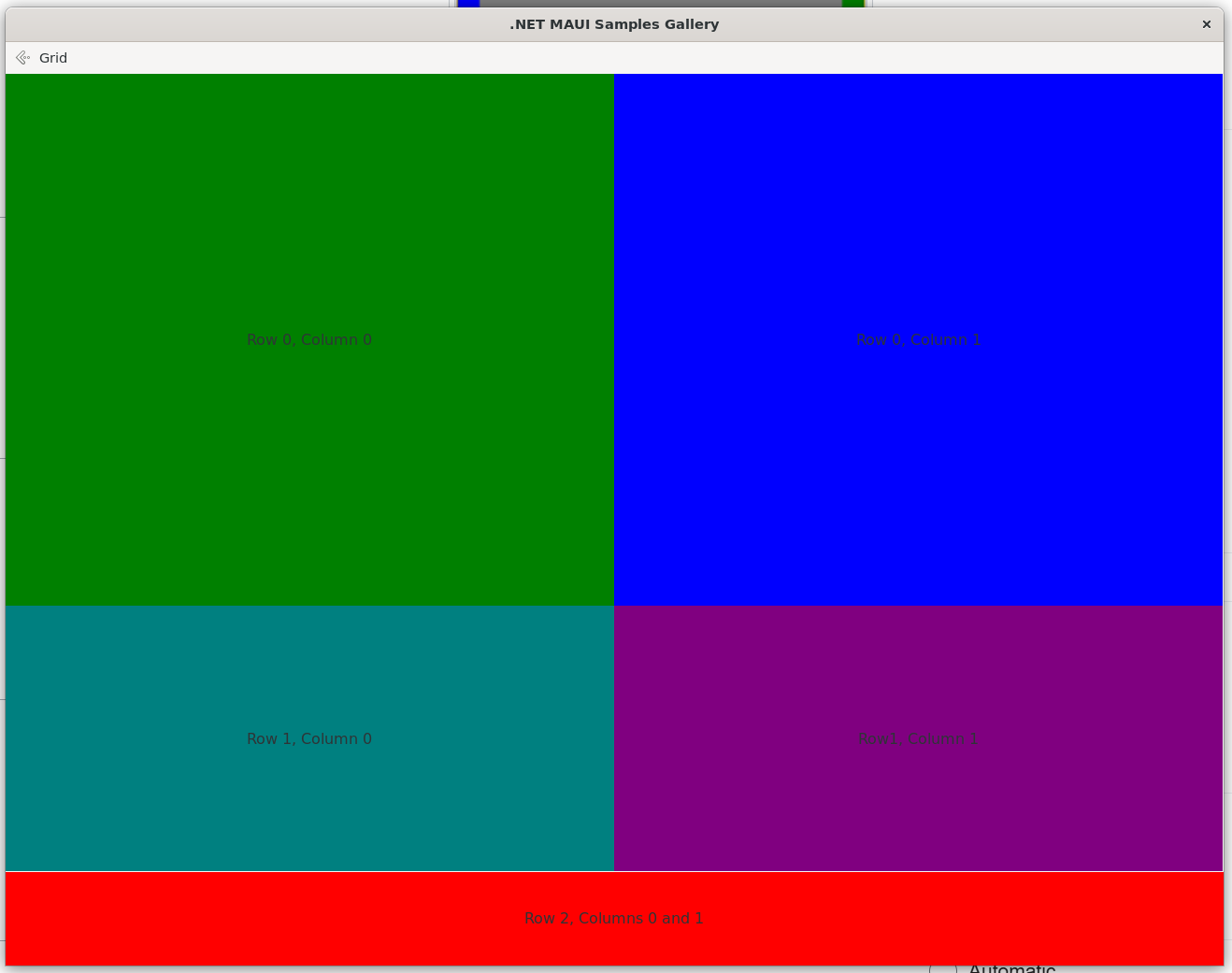
Task: Click the gray bar above the title bar
Action: coord(660,4)
